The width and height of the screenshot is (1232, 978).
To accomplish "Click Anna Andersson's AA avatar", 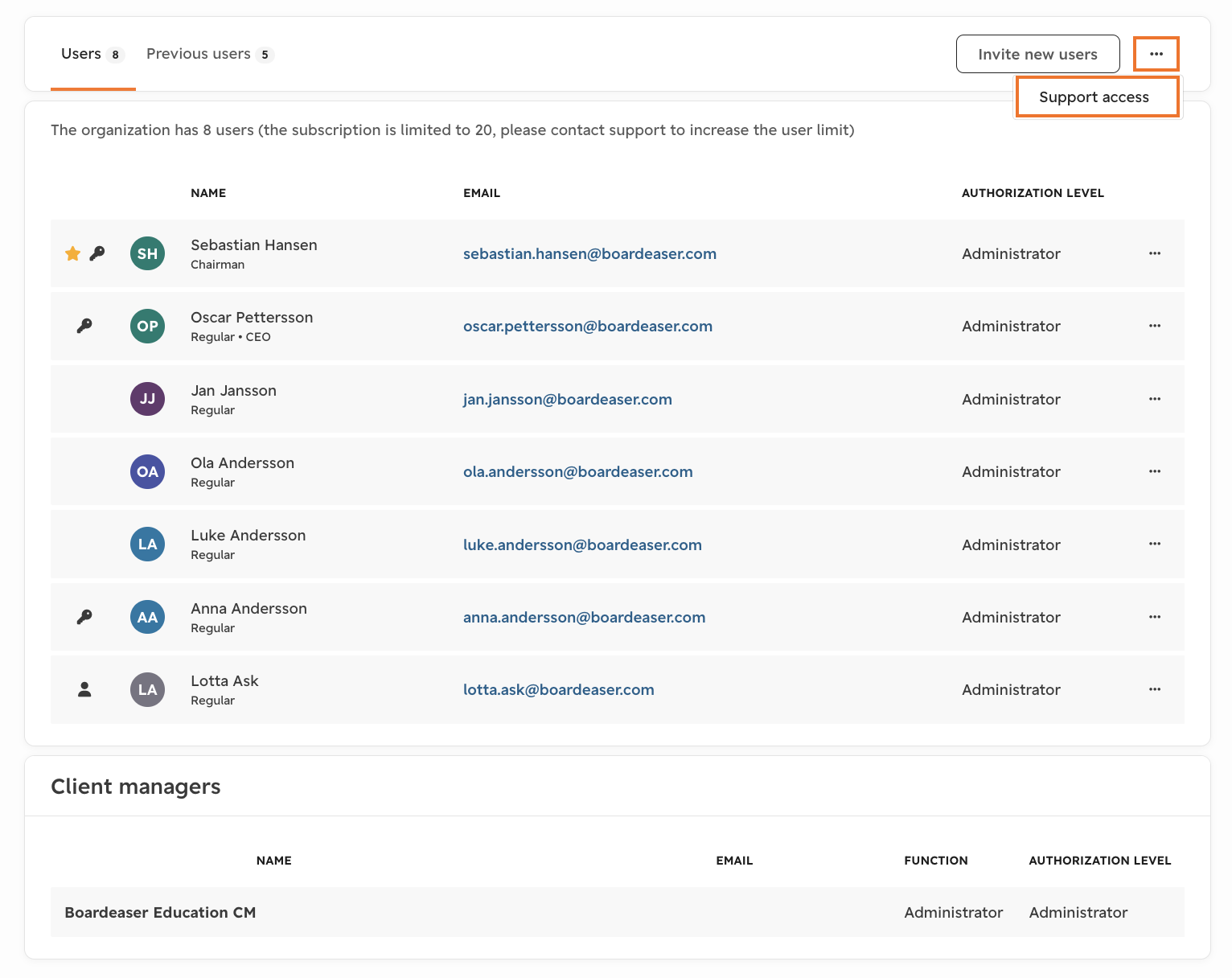I will click(148, 617).
